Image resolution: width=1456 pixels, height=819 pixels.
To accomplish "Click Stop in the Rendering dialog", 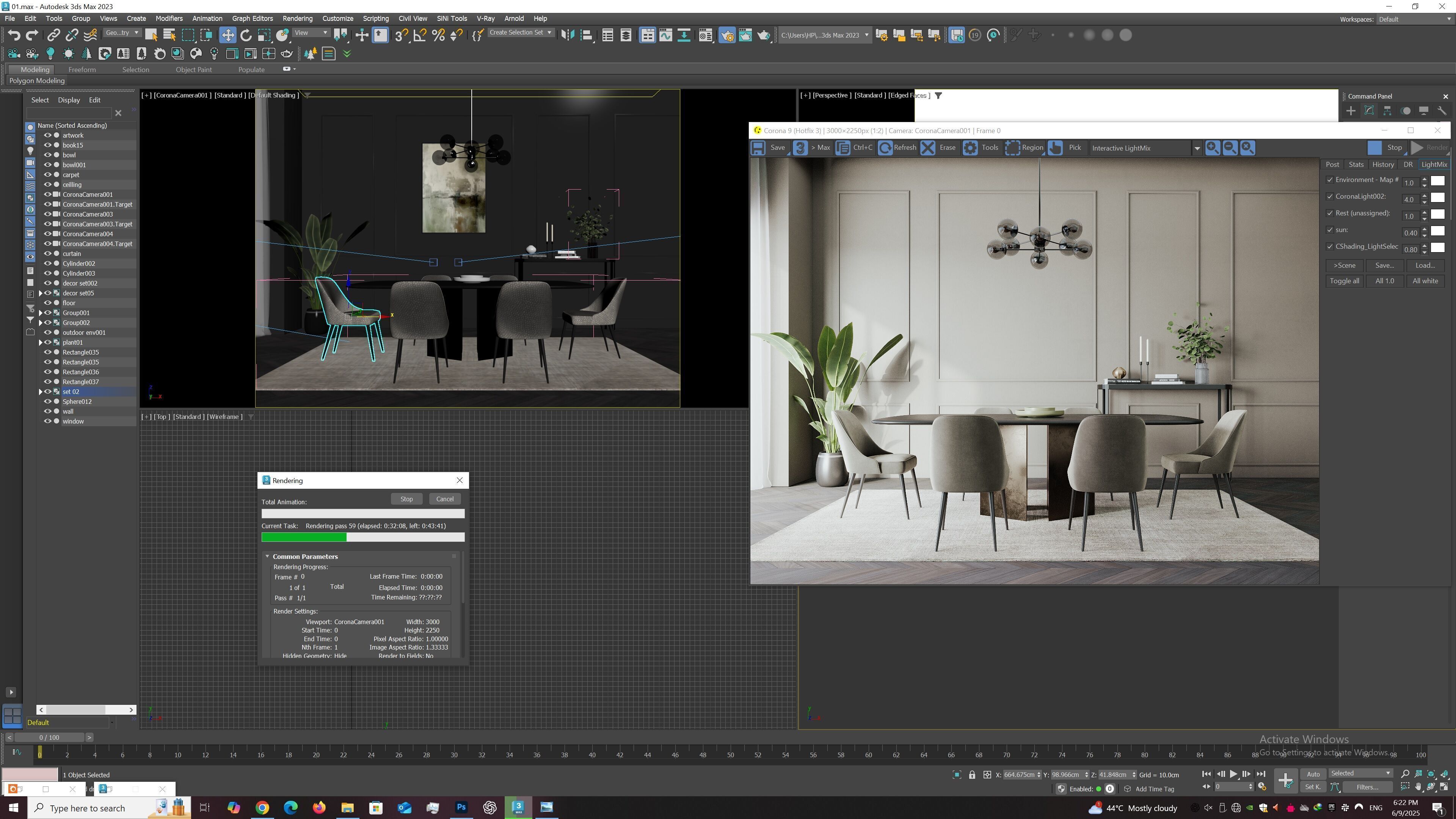I will click(406, 499).
